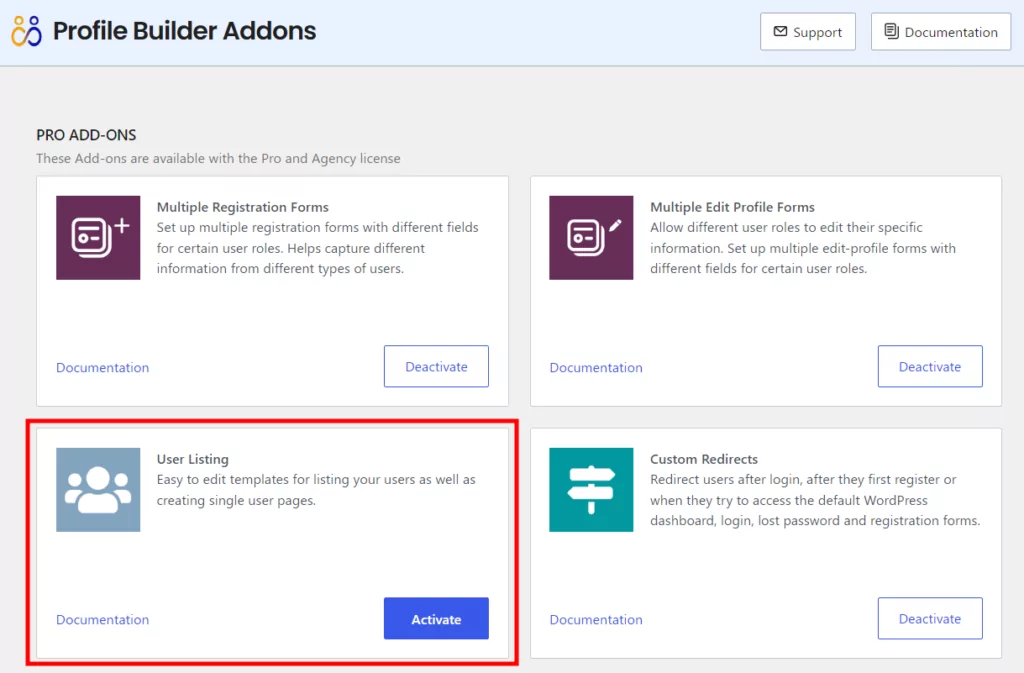This screenshot has height=673, width=1024.
Task: Open Documentation link for User Listing
Action: tap(103, 619)
